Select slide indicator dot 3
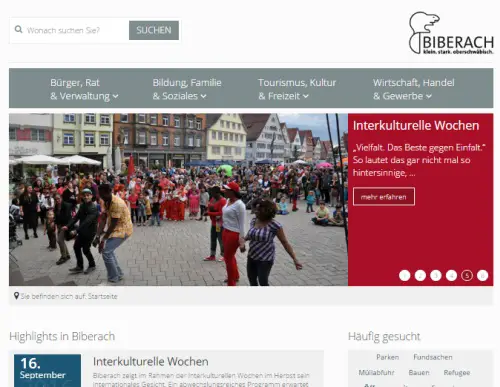 tap(436, 275)
